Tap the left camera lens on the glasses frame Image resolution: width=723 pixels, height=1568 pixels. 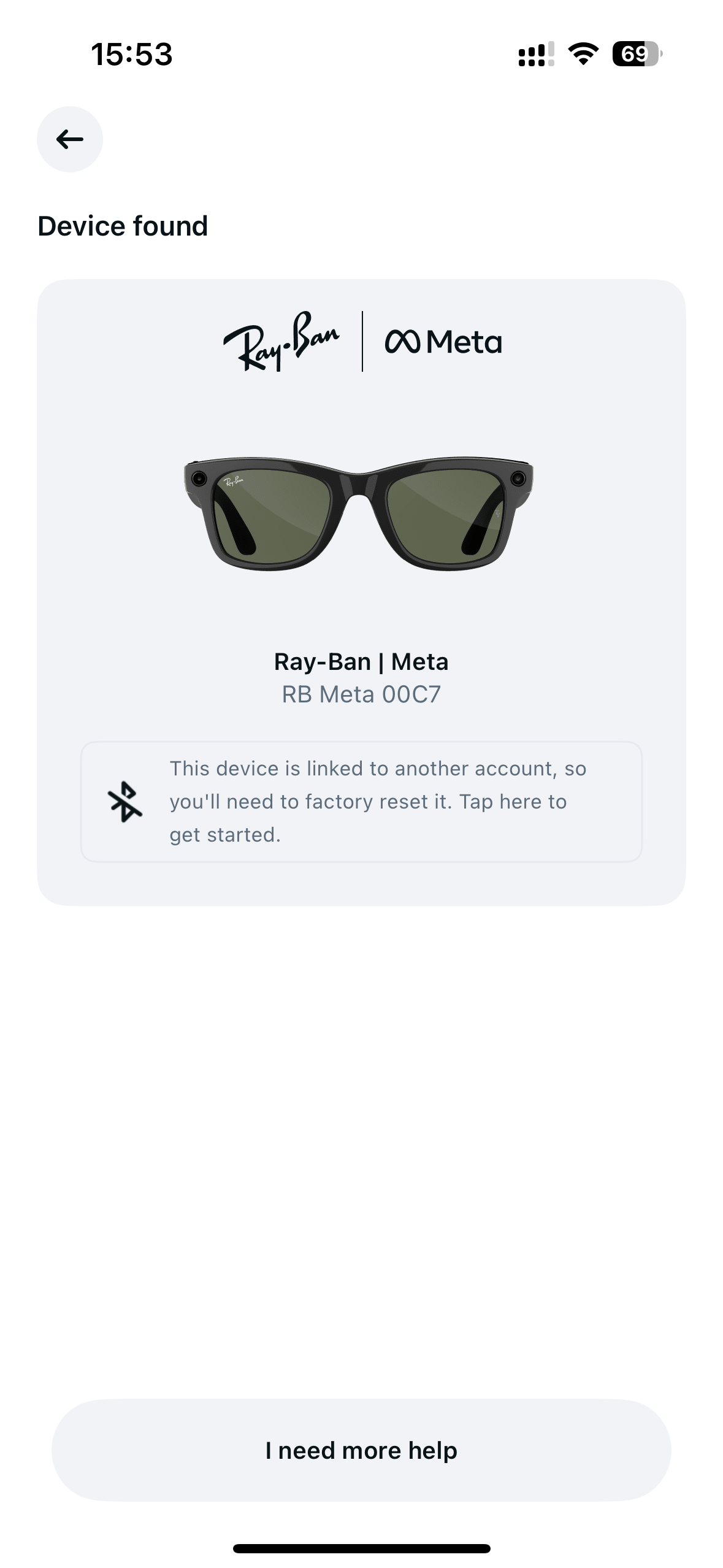coord(199,478)
